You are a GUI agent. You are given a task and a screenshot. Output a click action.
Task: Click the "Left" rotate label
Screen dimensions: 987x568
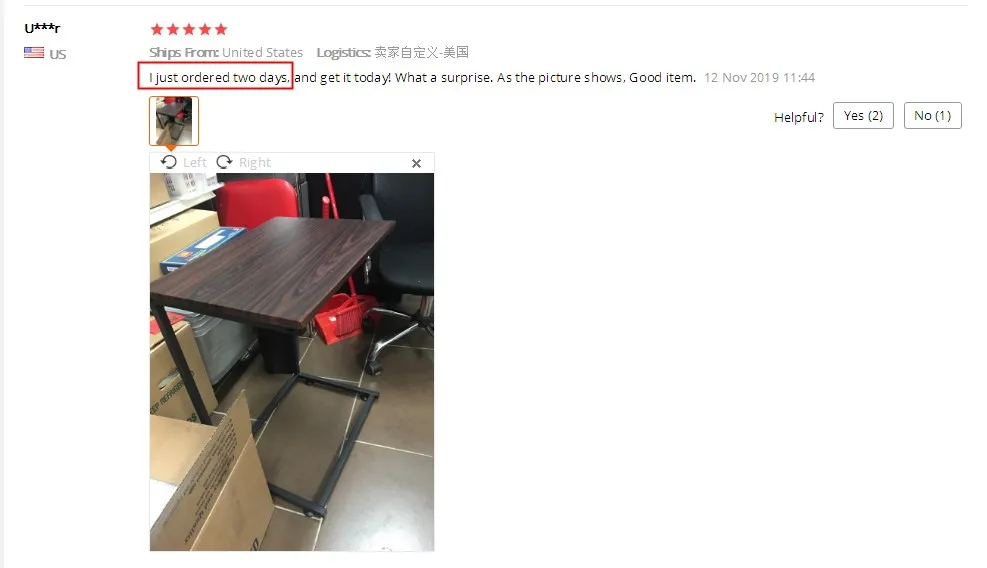(195, 162)
